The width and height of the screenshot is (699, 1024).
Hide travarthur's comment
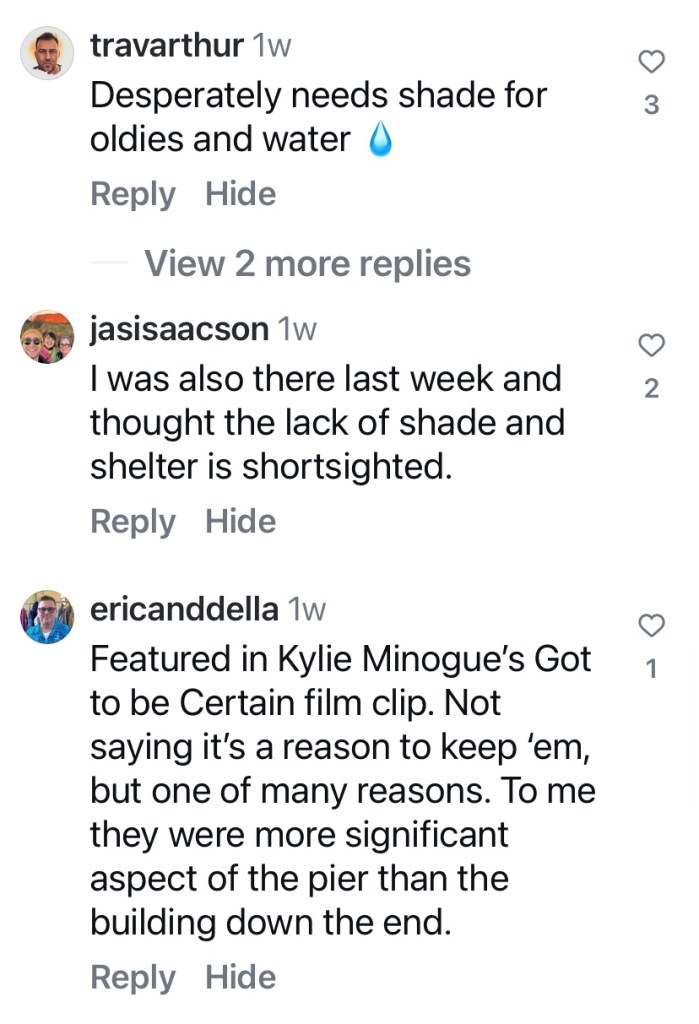240,194
